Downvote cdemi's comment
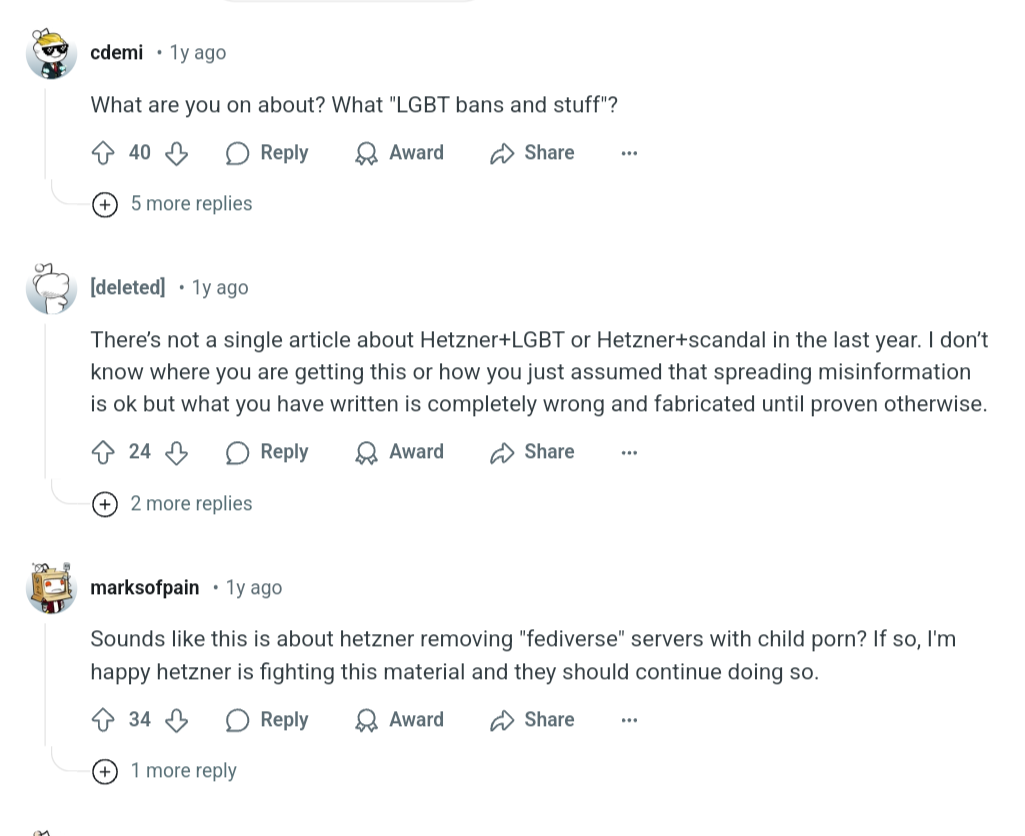 click(x=176, y=154)
